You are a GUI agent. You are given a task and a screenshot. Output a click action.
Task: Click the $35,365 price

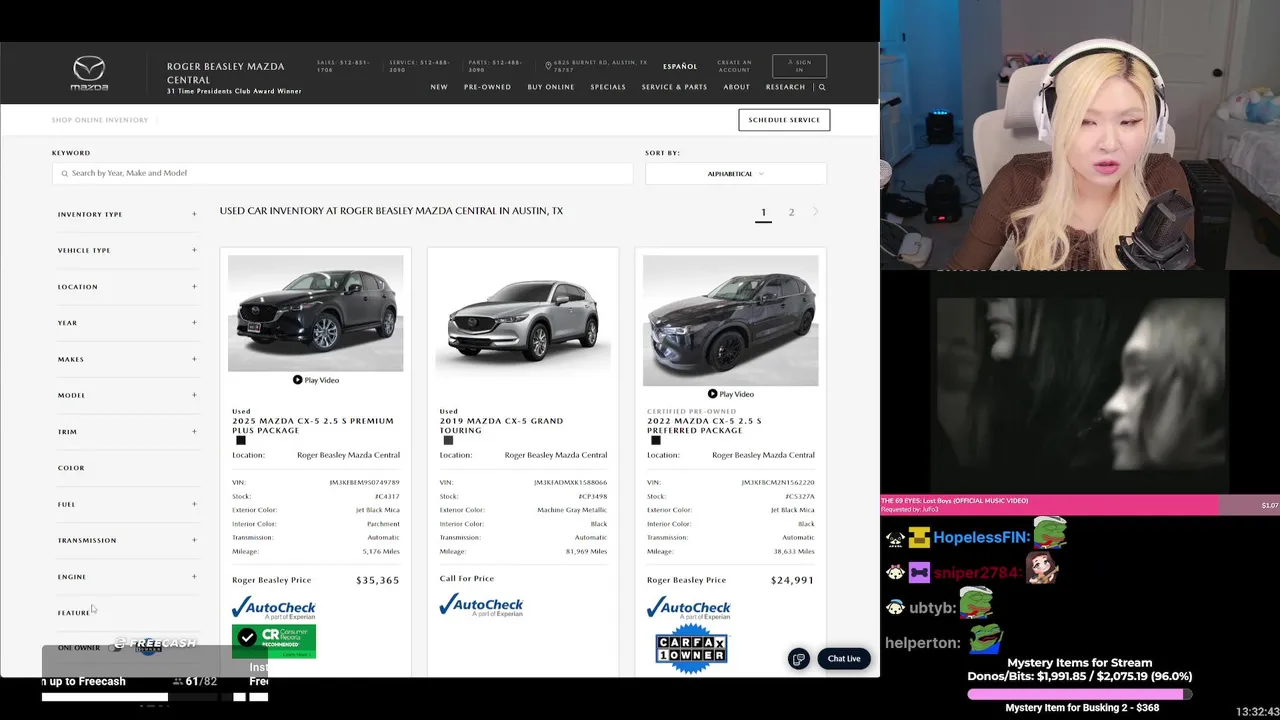(377, 580)
